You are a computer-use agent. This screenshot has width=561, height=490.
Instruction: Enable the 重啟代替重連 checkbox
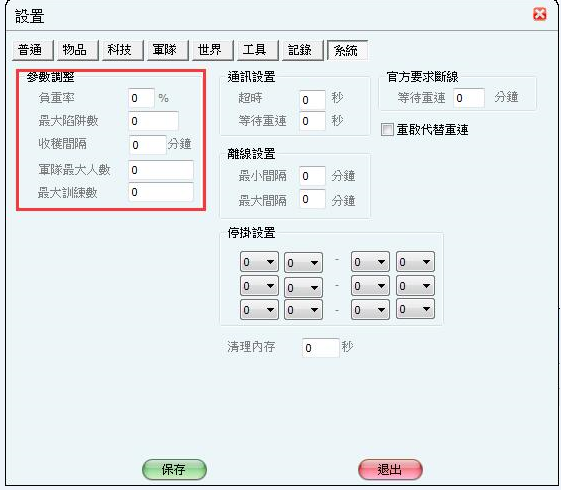387,129
